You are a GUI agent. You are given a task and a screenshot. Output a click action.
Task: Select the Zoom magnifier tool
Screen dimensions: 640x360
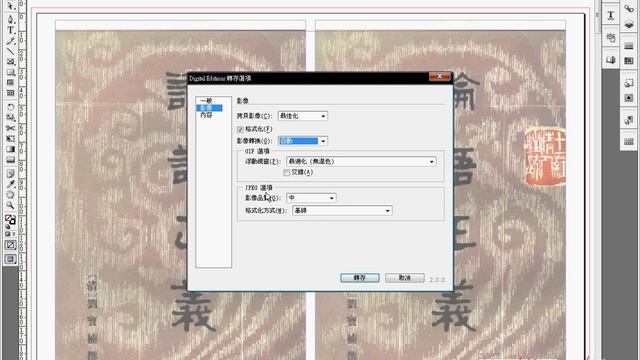click(x=10, y=205)
